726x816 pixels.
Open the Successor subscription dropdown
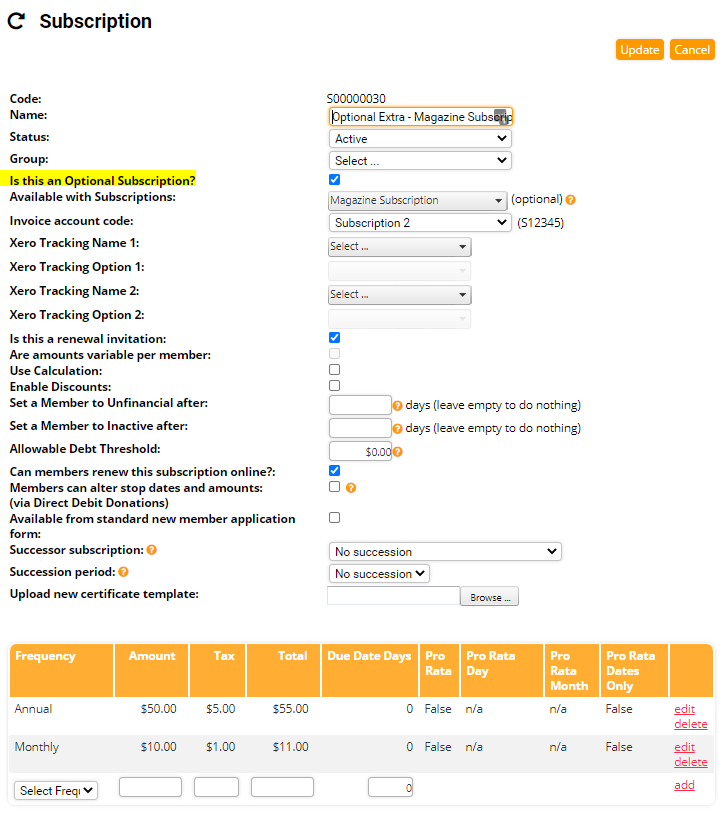[x=445, y=552]
